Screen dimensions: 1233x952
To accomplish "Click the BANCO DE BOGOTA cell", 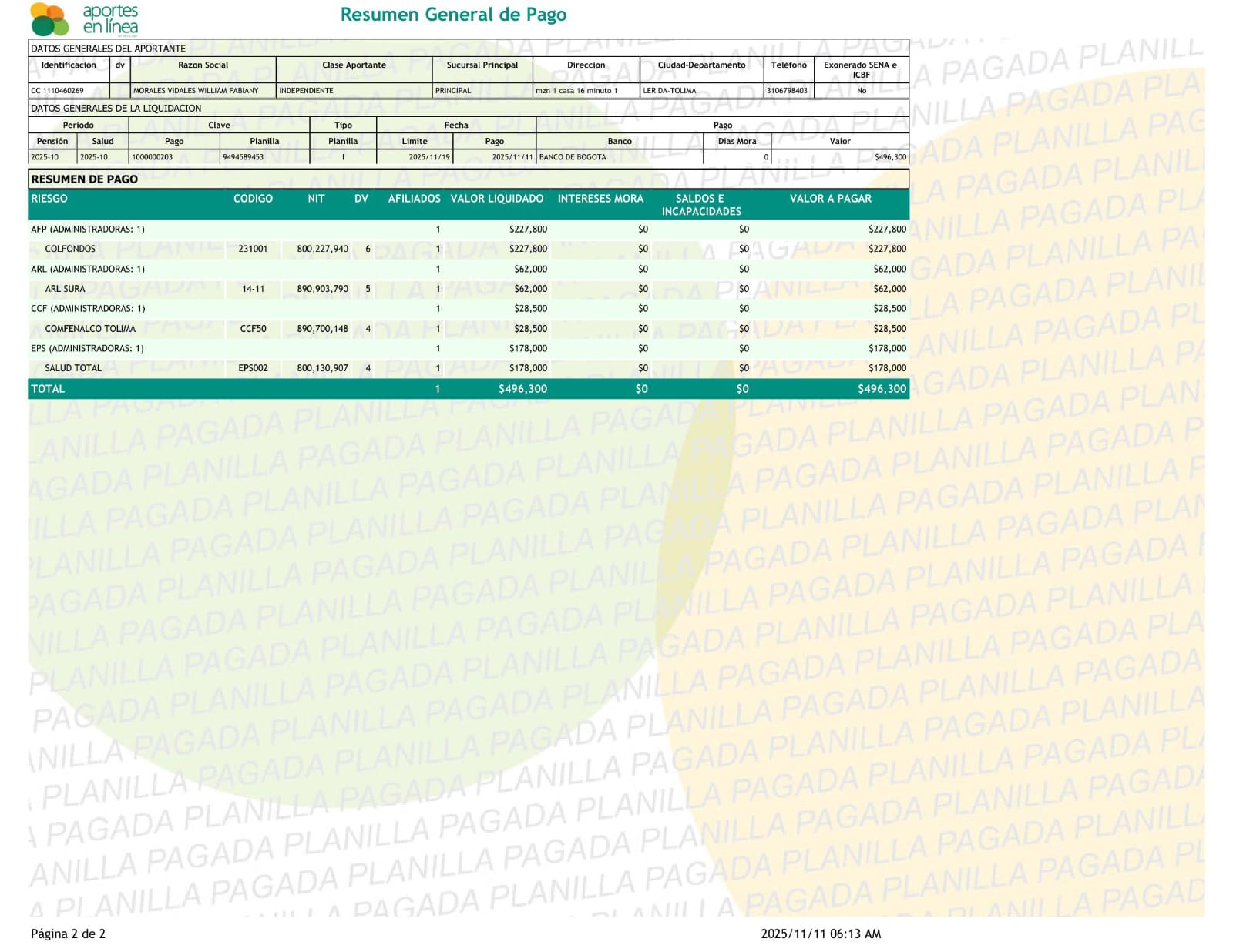I will tap(573, 157).
